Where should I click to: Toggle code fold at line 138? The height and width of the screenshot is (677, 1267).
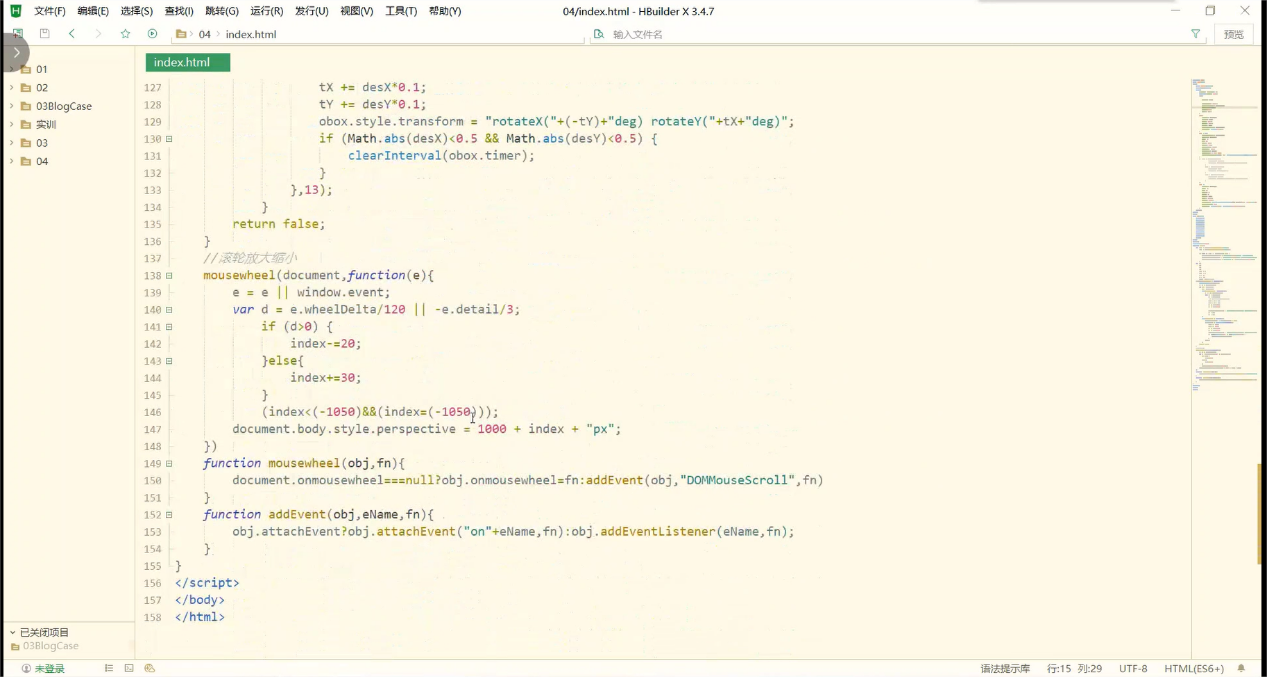(x=169, y=276)
